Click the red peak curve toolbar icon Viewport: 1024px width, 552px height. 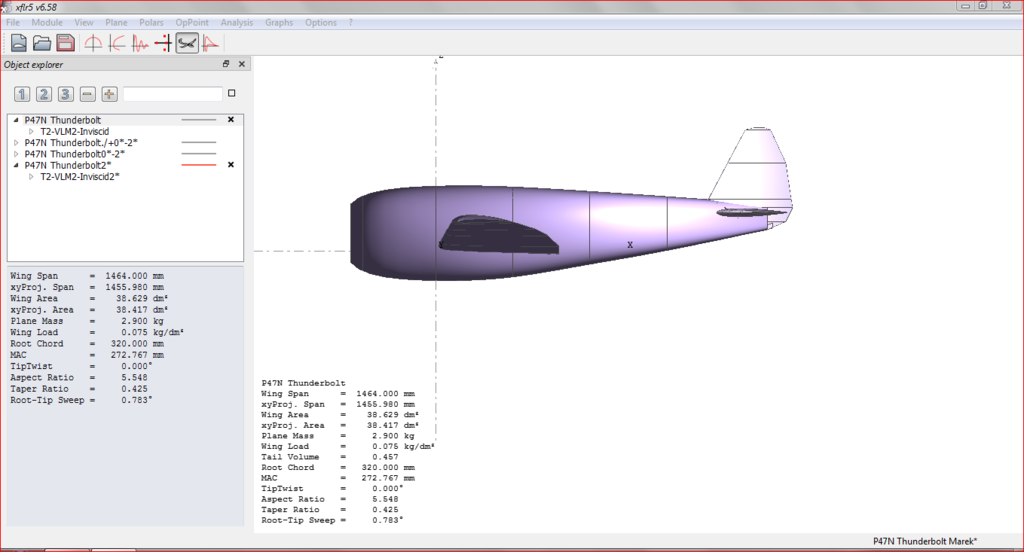(x=211, y=43)
